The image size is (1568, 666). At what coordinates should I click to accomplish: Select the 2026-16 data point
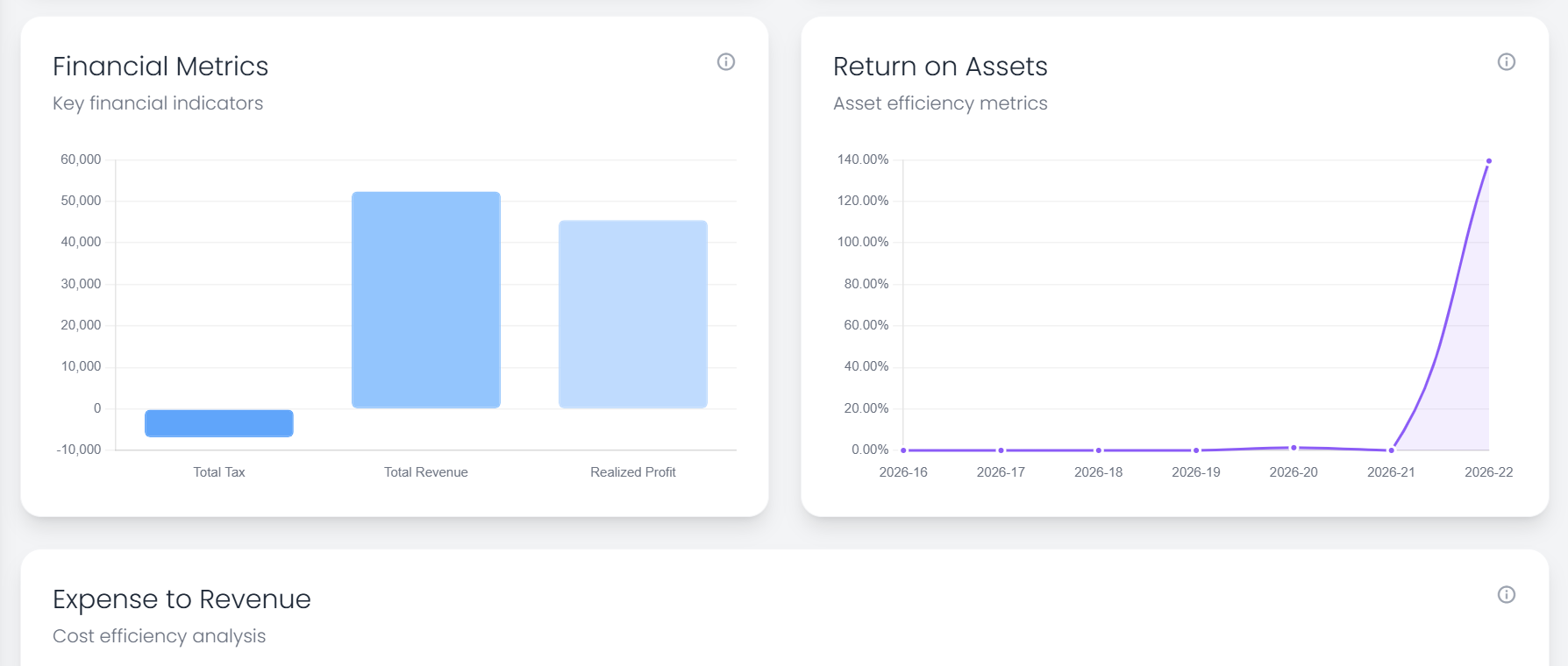pyautogui.click(x=903, y=450)
